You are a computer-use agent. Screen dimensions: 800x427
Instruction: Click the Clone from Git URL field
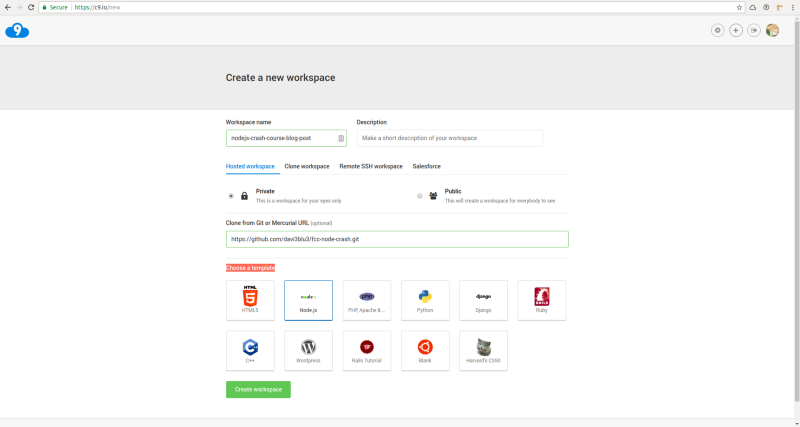click(x=397, y=239)
